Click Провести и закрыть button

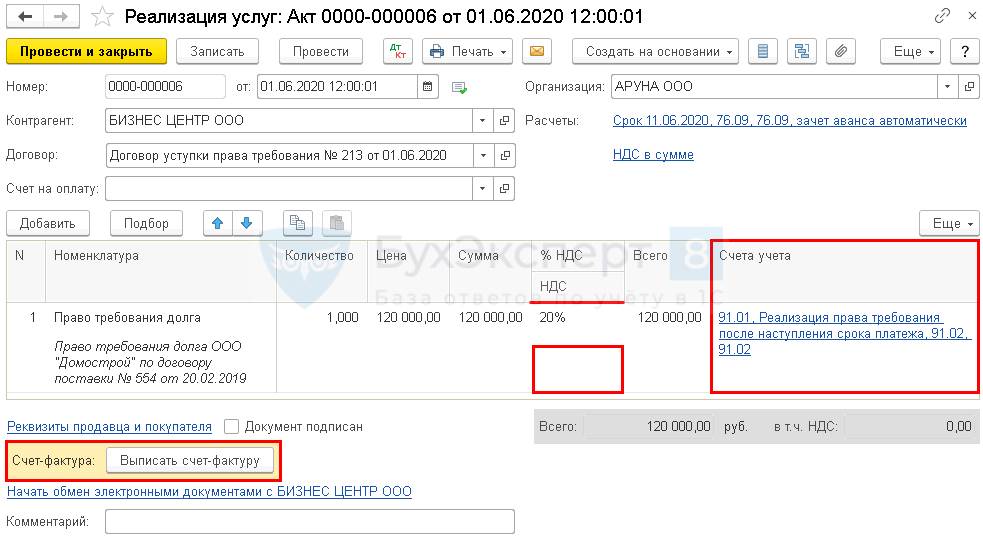(x=87, y=51)
